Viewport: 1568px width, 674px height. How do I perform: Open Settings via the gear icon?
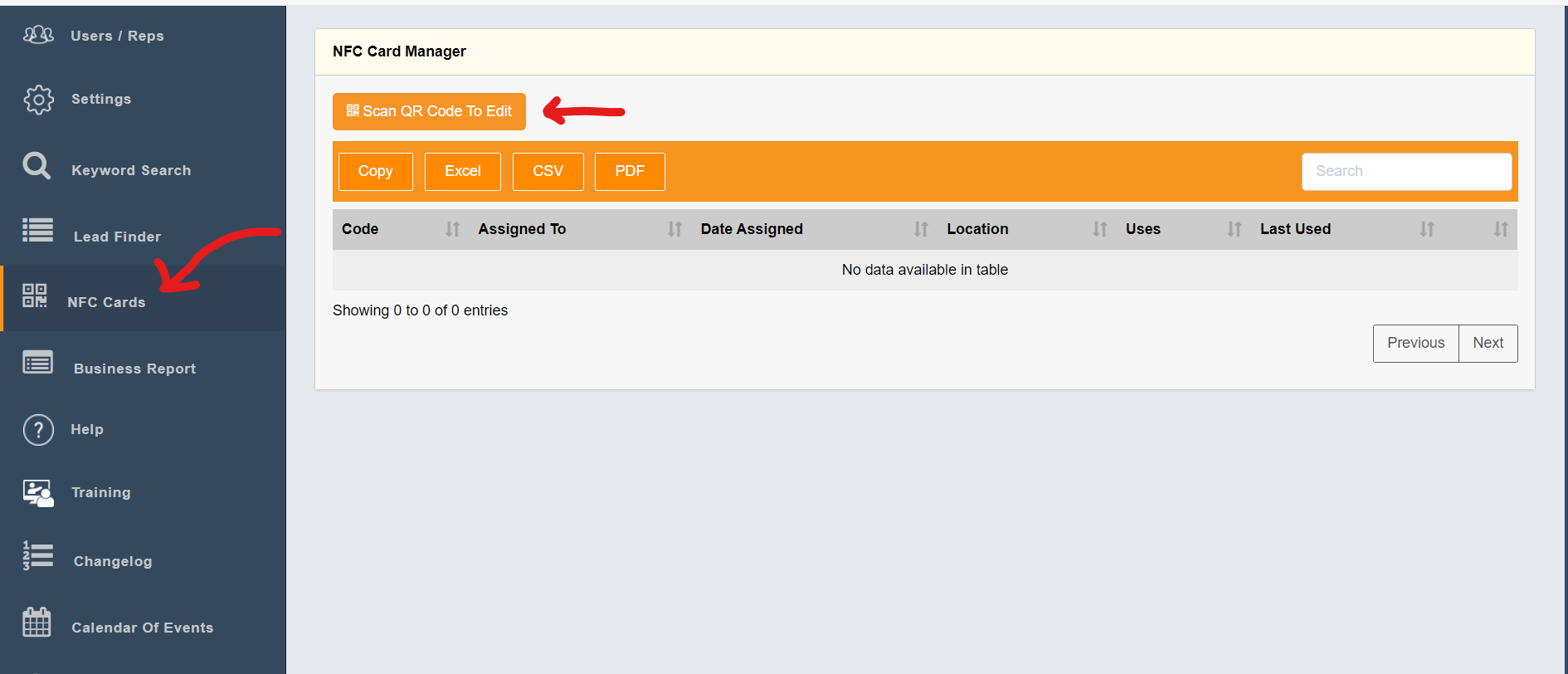click(x=38, y=99)
